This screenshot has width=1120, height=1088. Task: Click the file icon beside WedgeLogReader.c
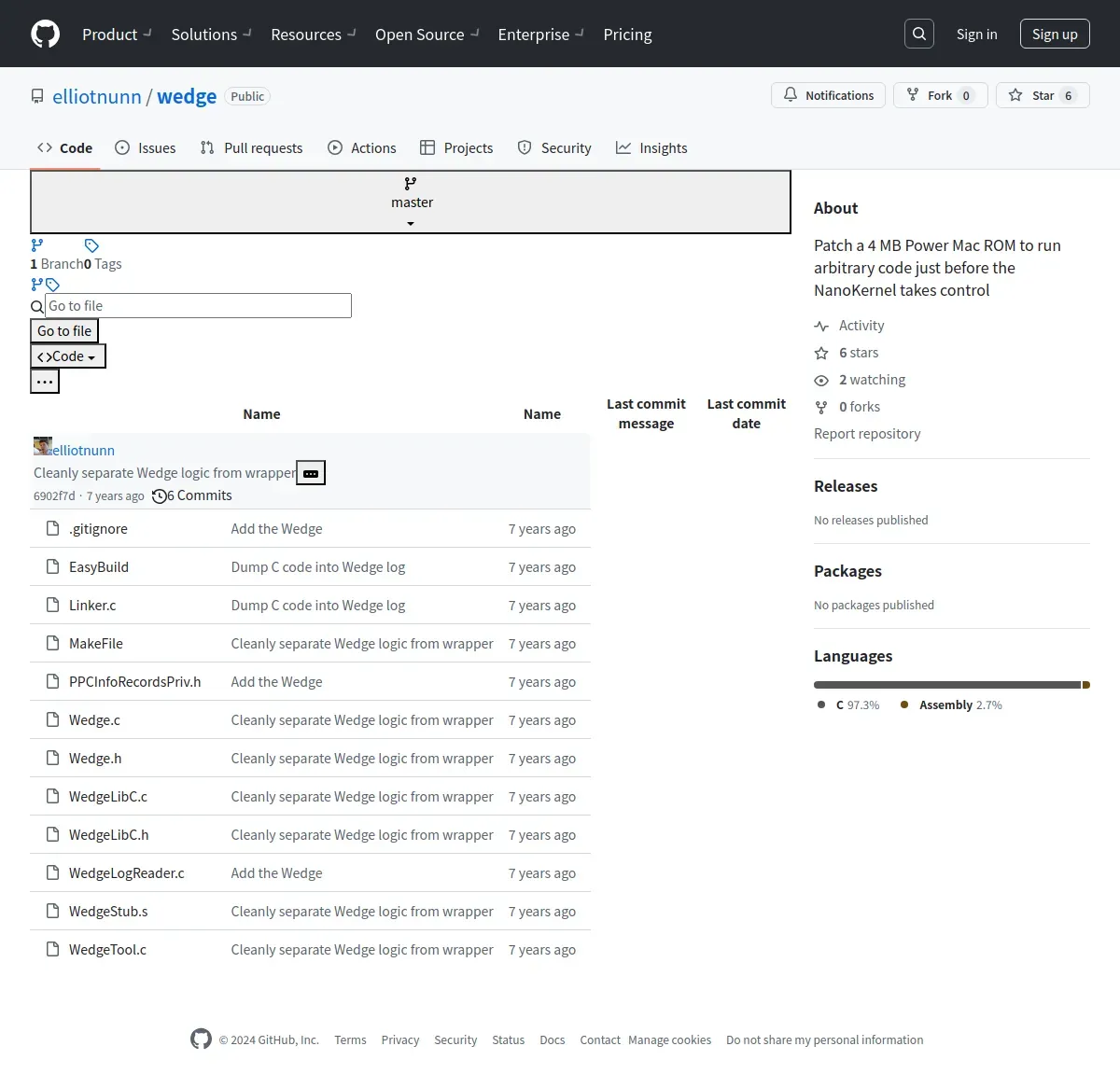pyautogui.click(x=53, y=872)
